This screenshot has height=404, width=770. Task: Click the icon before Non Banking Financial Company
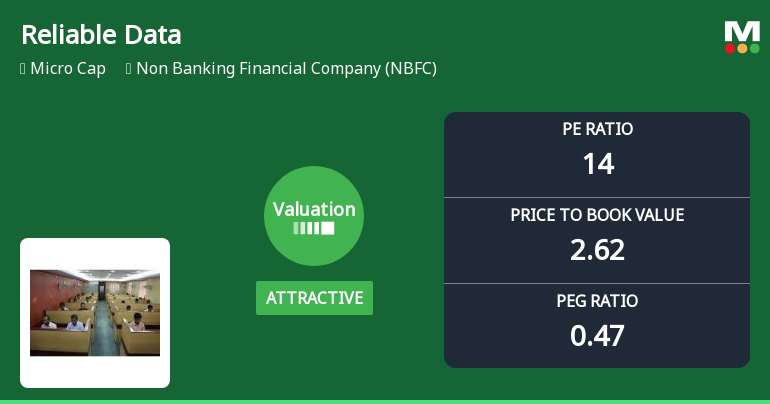pos(129,69)
